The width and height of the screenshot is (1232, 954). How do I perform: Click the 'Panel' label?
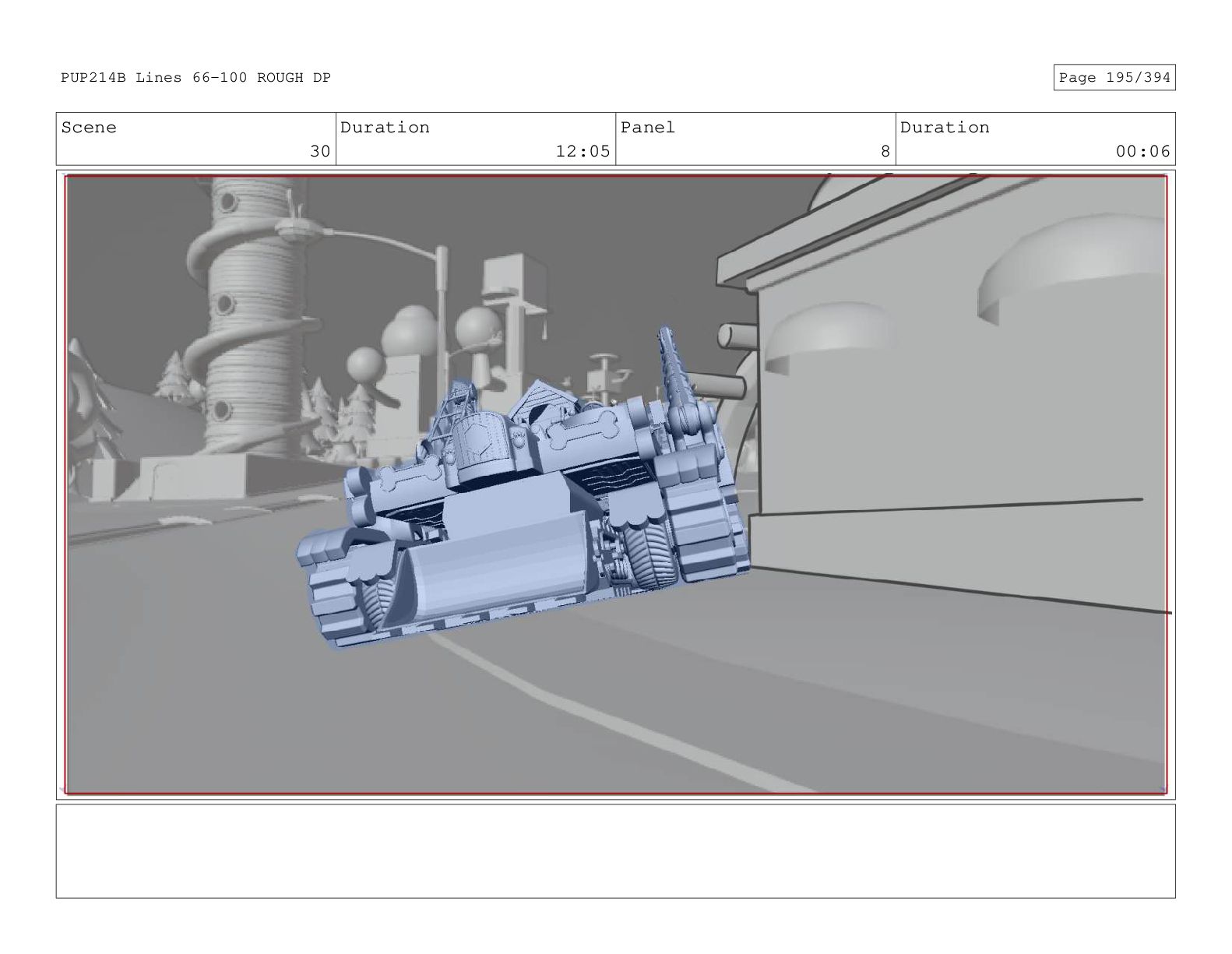pyautogui.click(x=648, y=128)
